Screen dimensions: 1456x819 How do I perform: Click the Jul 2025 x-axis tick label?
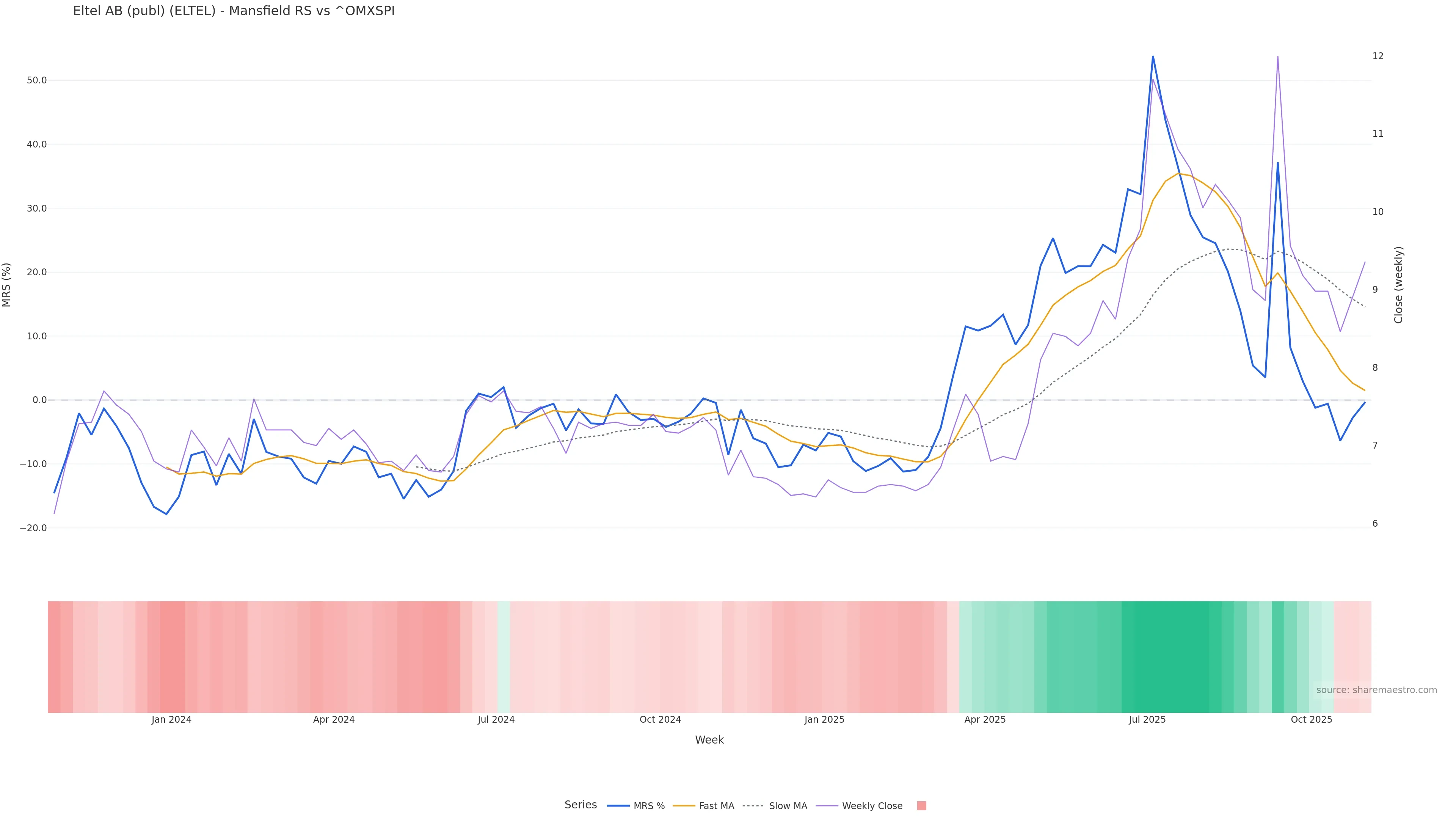tap(1147, 720)
